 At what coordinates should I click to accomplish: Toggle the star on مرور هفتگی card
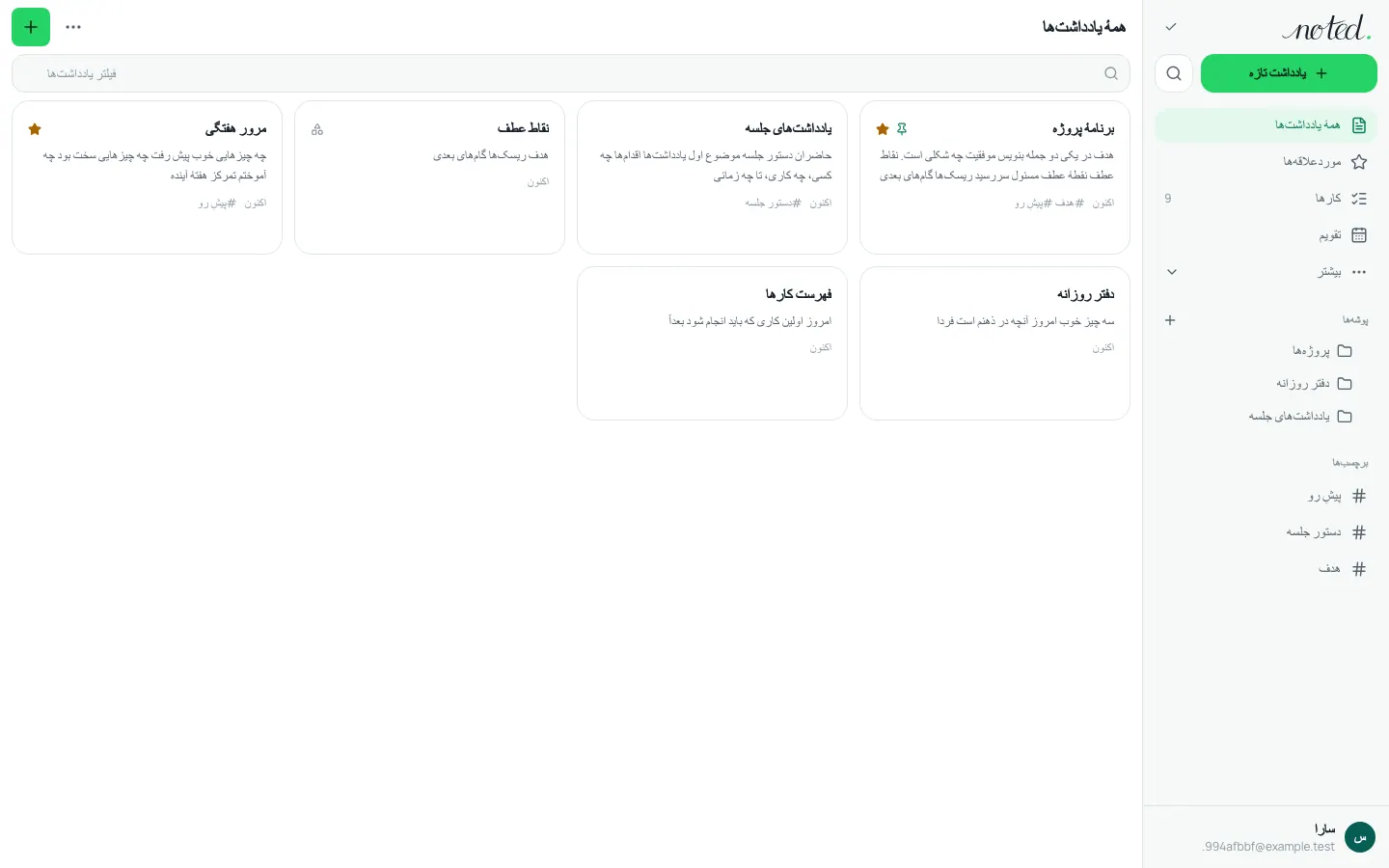pos(35,128)
